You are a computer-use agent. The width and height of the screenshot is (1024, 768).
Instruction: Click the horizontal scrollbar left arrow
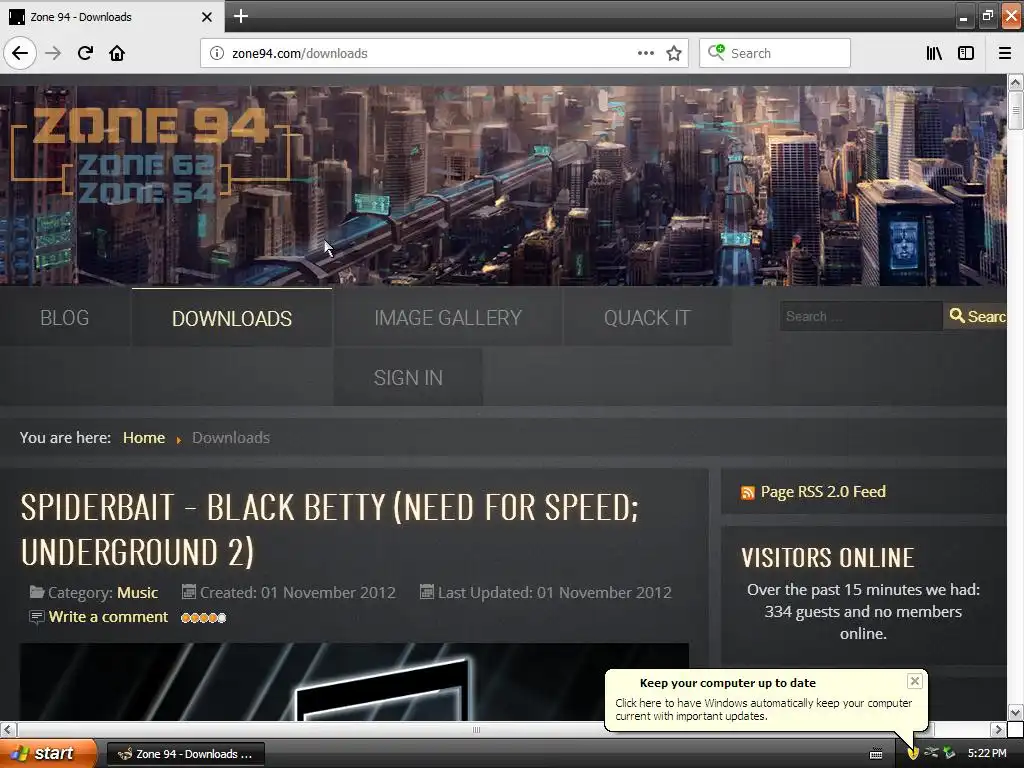point(8,729)
